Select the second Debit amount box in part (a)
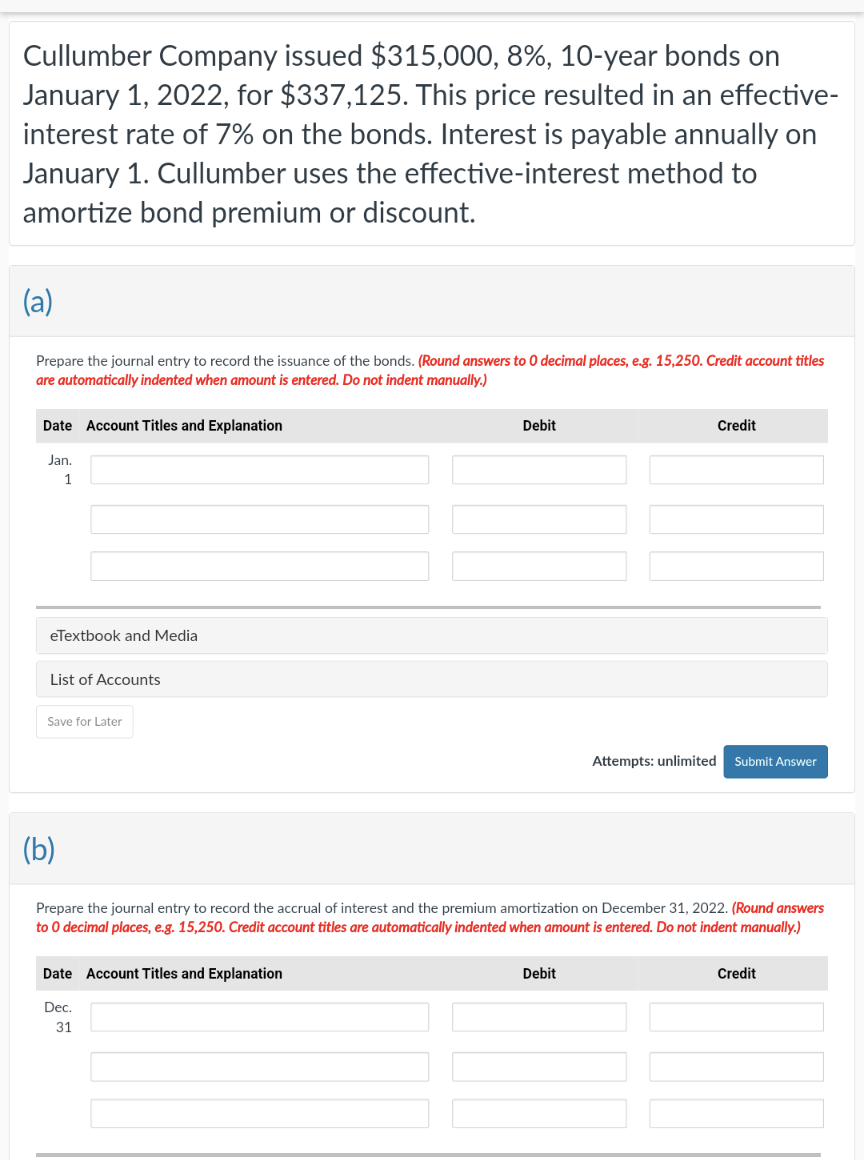 click(539, 519)
